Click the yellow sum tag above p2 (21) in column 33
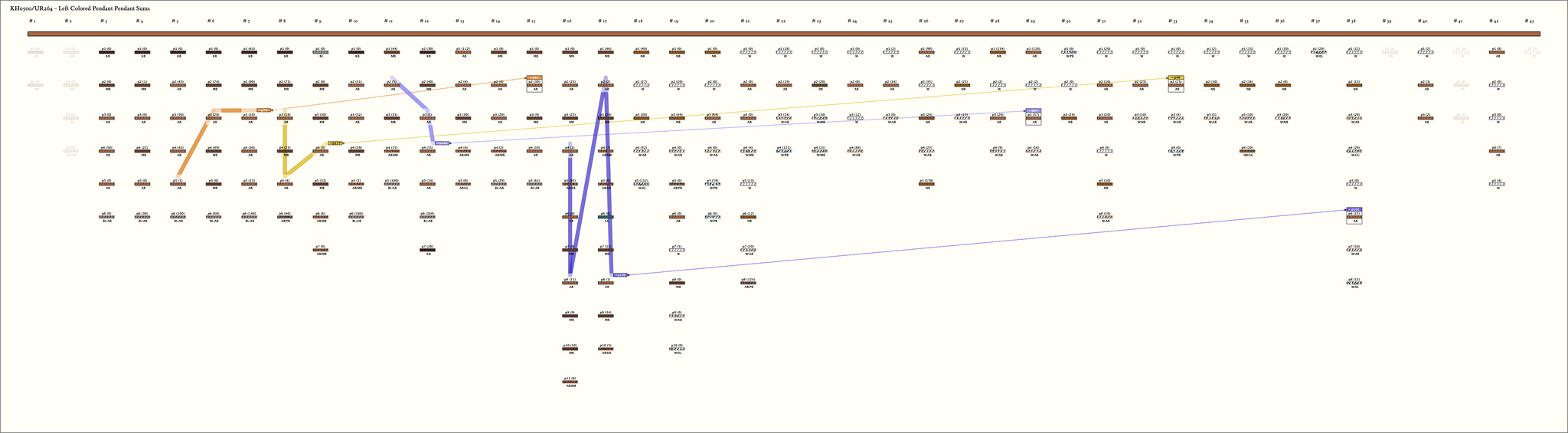The height and width of the screenshot is (433, 1568). point(1176,77)
